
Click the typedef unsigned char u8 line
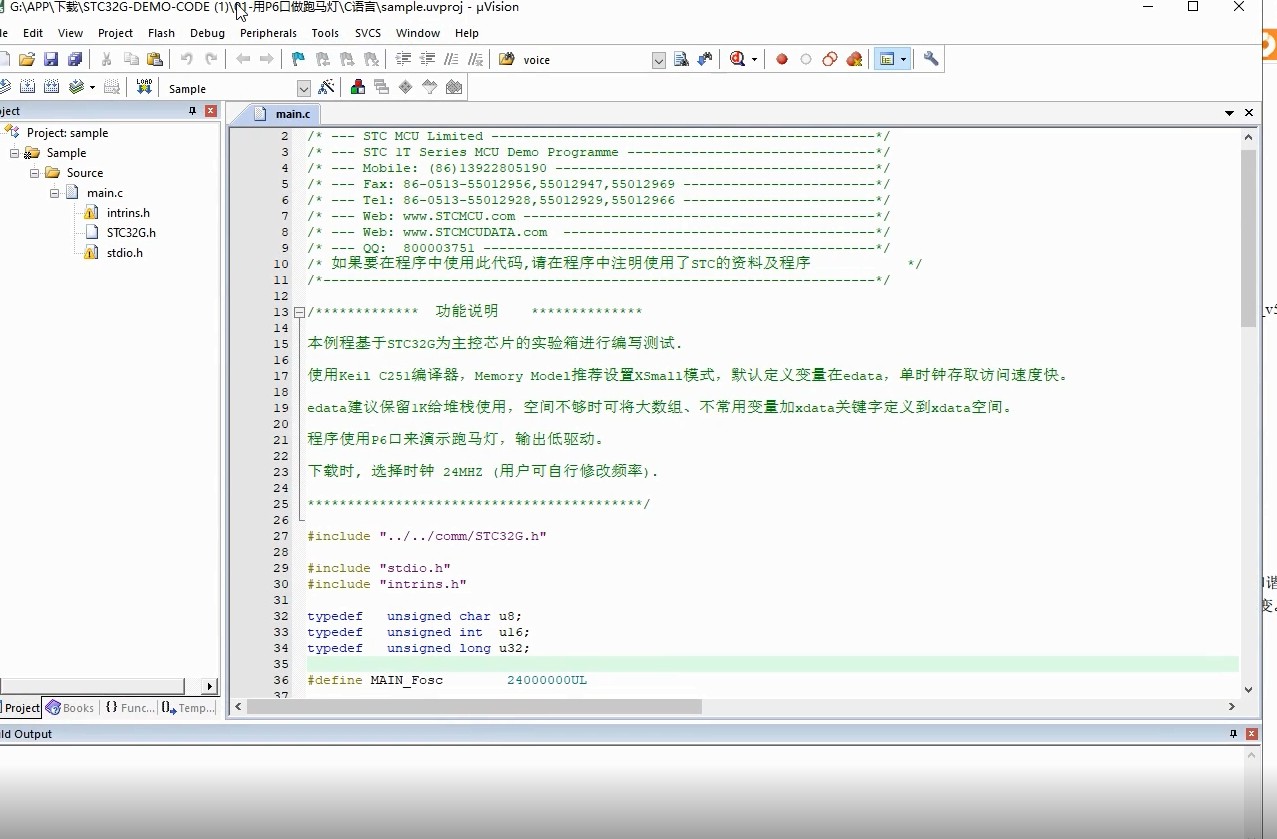(414, 616)
